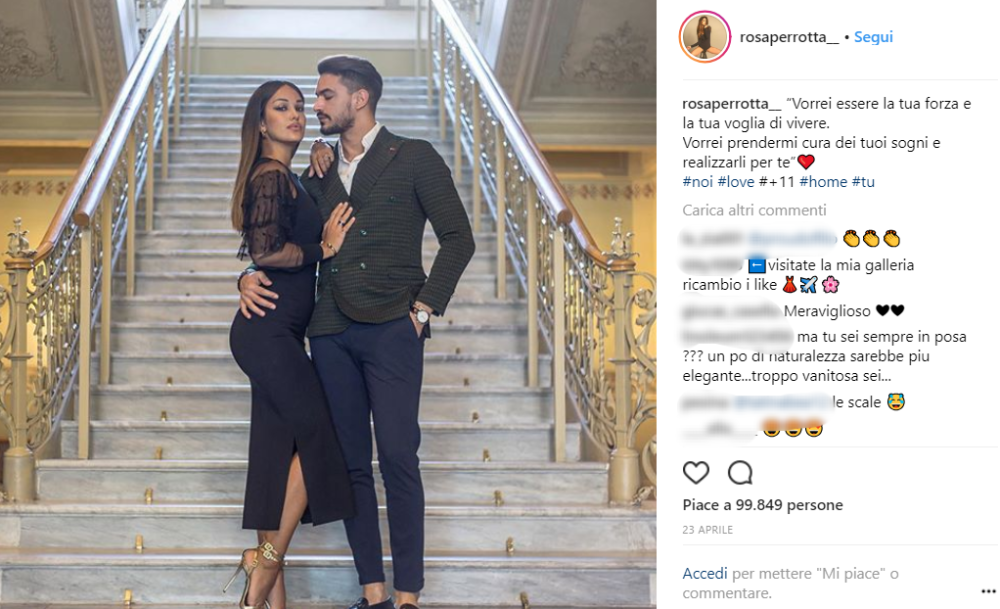Open the #tu hashtag
Image resolution: width=1000 pixels, height=609 pixels.
pyautogui.click(x=863, y=182)
